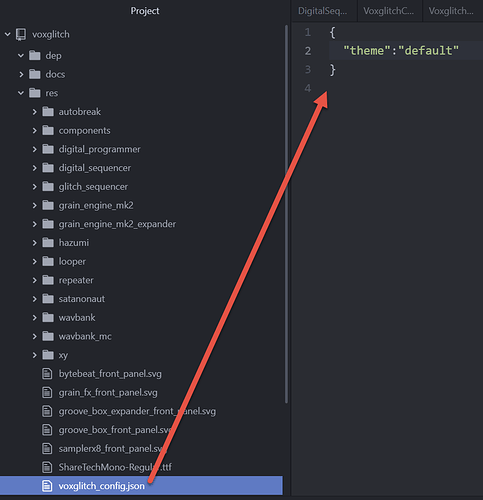This screenshot has height=500, width=483.
Task: Click the bytebeat_front_panel.svg file icon
Action: 47,374
